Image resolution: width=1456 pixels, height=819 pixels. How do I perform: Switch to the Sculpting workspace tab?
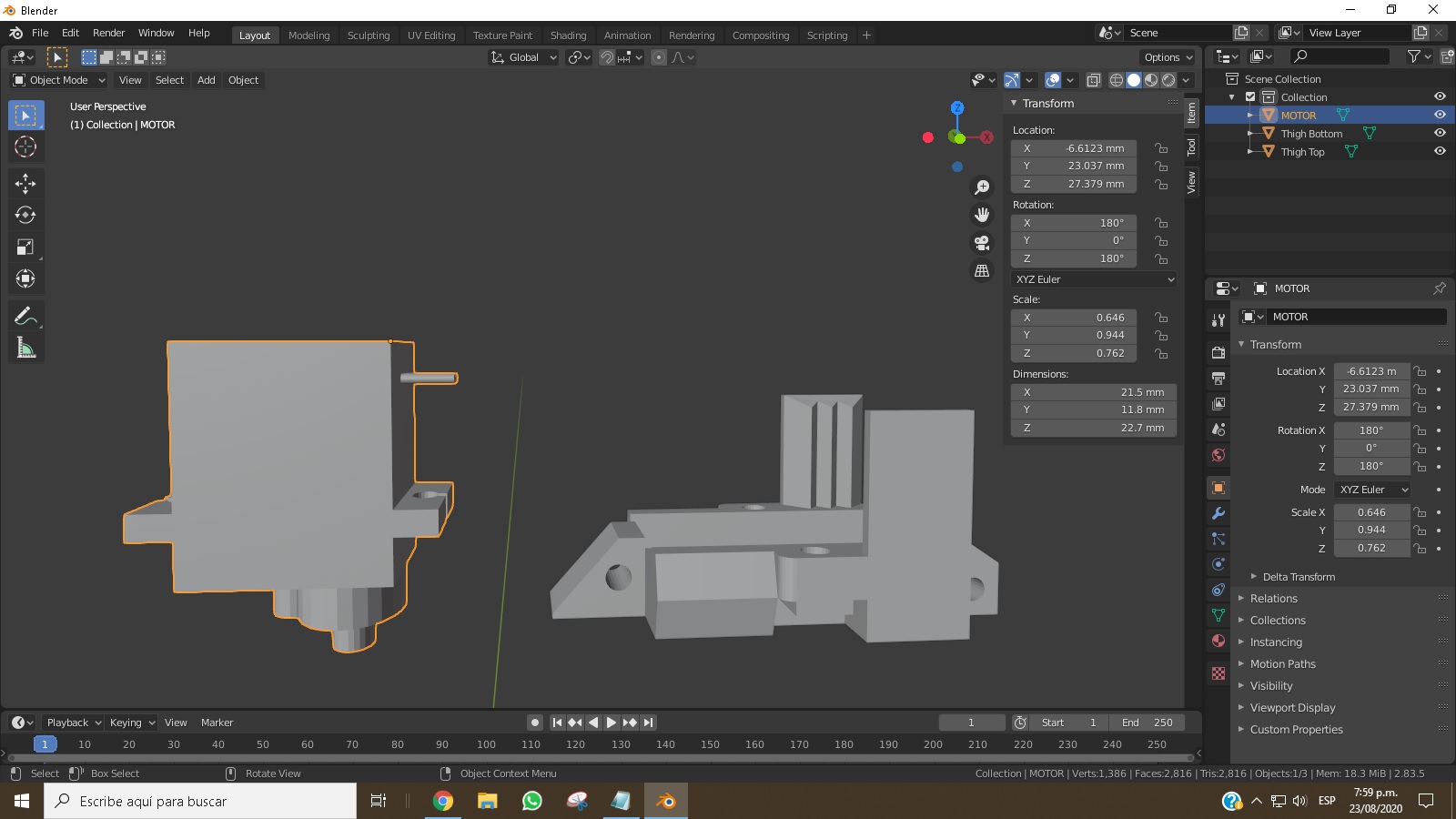pos(368,35)
